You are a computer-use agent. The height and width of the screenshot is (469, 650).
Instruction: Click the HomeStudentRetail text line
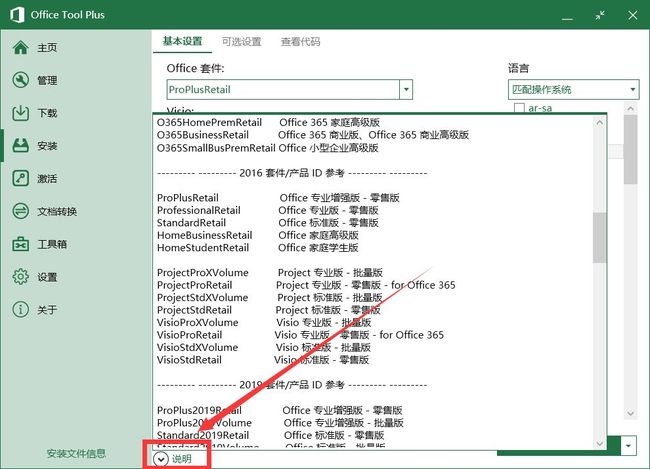click(x=257, y=248)
